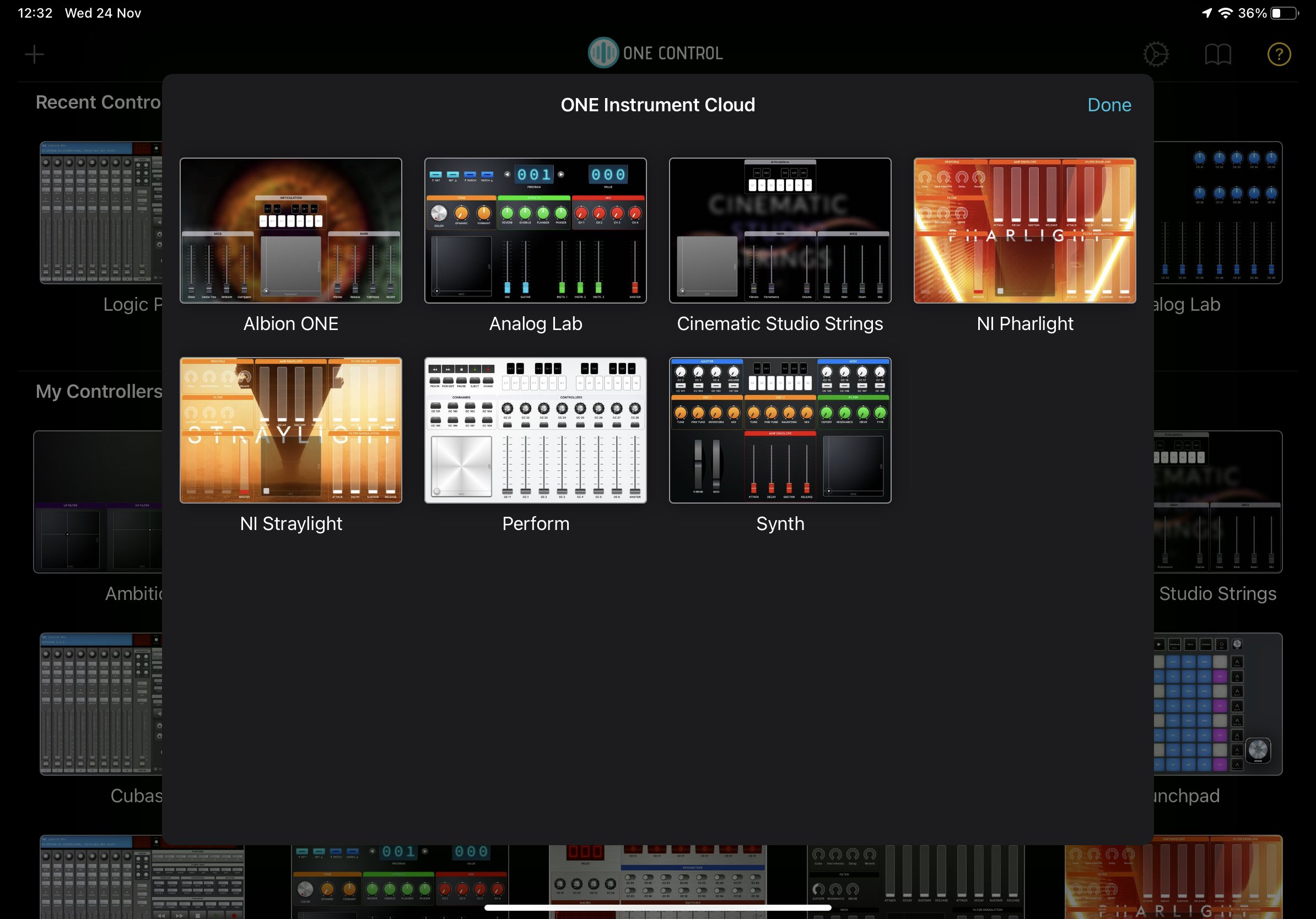Open the Perform controller thumbnail
The image size is (1316, 919).
tap(535, 430)
